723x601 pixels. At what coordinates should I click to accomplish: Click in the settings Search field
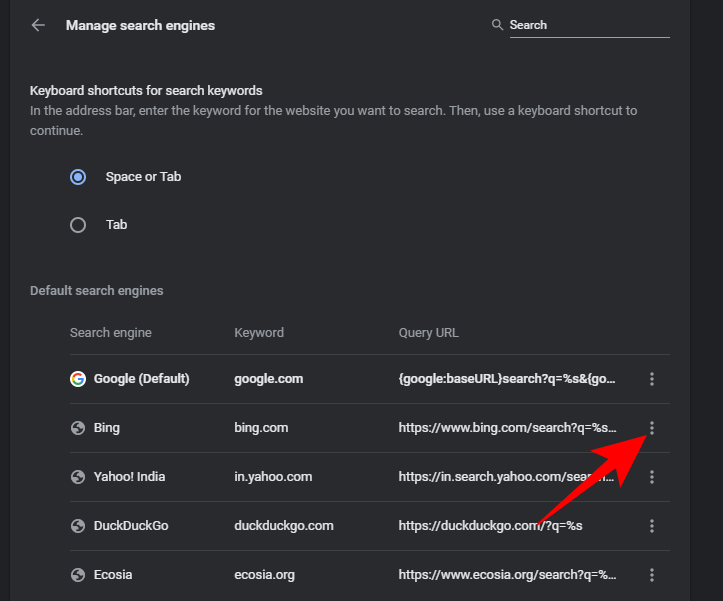pyautogui.click(x=588, y=25)
